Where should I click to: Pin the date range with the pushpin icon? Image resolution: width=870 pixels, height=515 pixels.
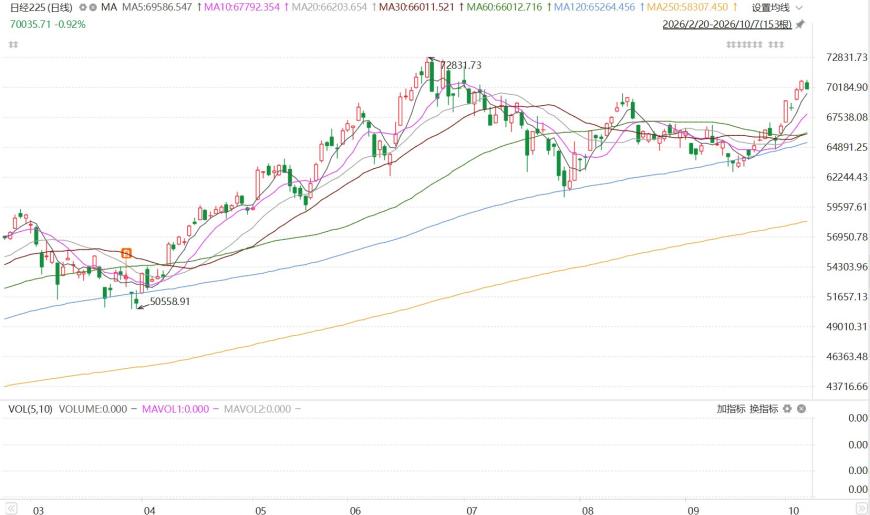point(800,24)
